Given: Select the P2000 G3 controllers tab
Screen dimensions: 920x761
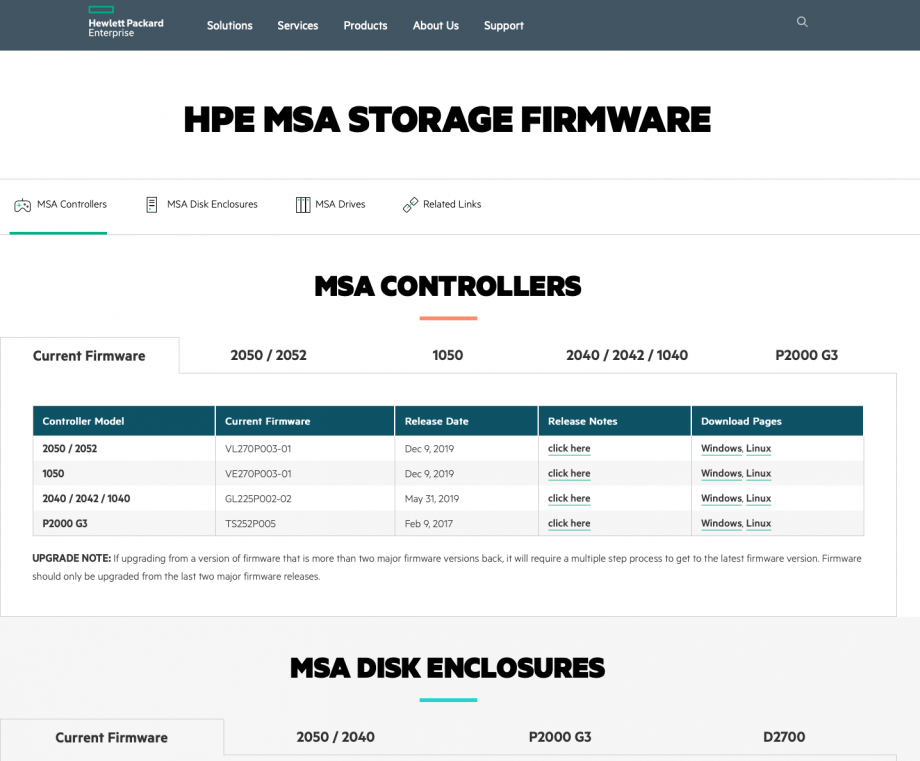Looking at the screenshot, I should pyautogui.click(x=806, y=354).
